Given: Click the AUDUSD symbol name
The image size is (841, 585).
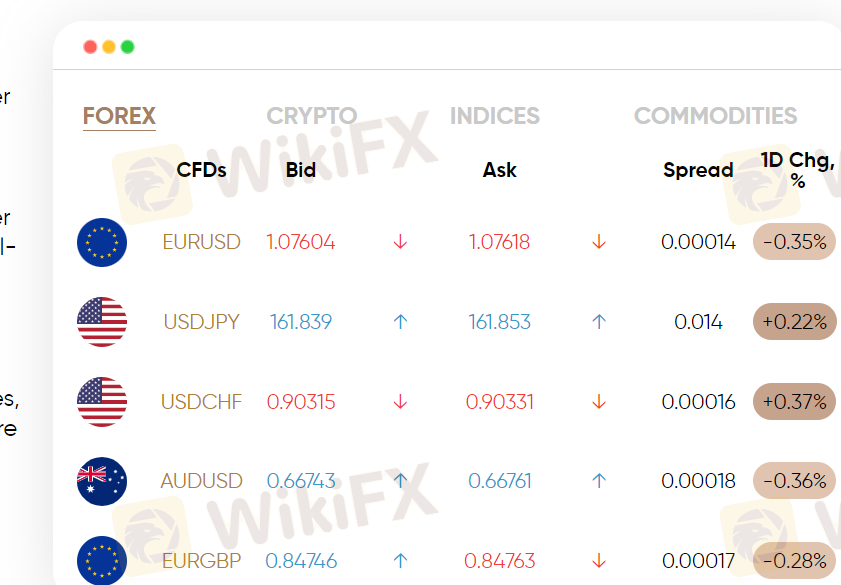Looking at the screenshot, I should click(x=201, y=481).
